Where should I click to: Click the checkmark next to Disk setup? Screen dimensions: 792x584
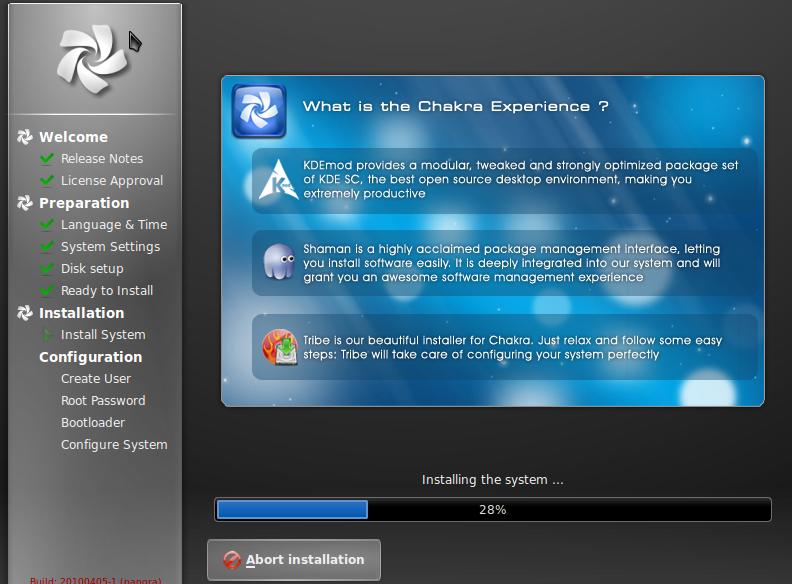(x=46, y=269)
